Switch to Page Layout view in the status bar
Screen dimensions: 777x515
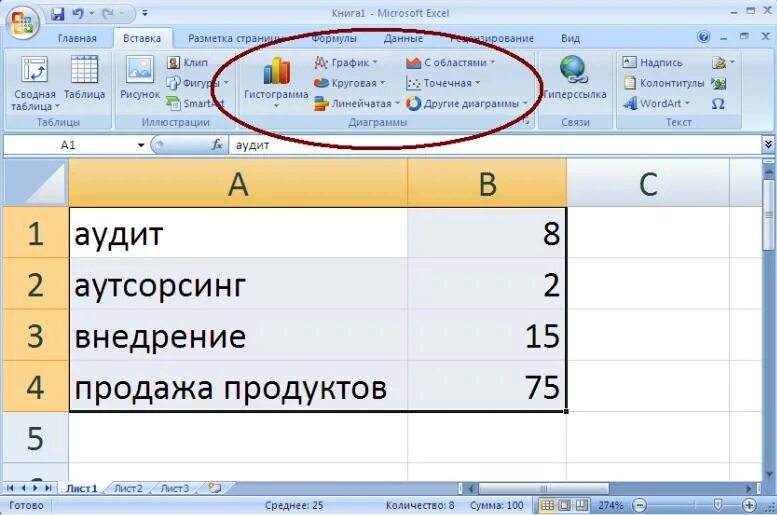[564, 506]
